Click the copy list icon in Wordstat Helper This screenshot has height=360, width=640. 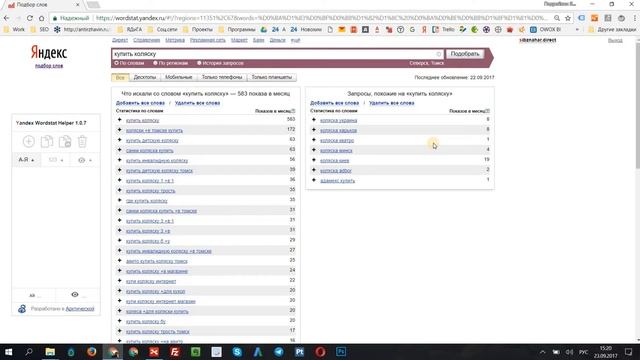(47, 142)
